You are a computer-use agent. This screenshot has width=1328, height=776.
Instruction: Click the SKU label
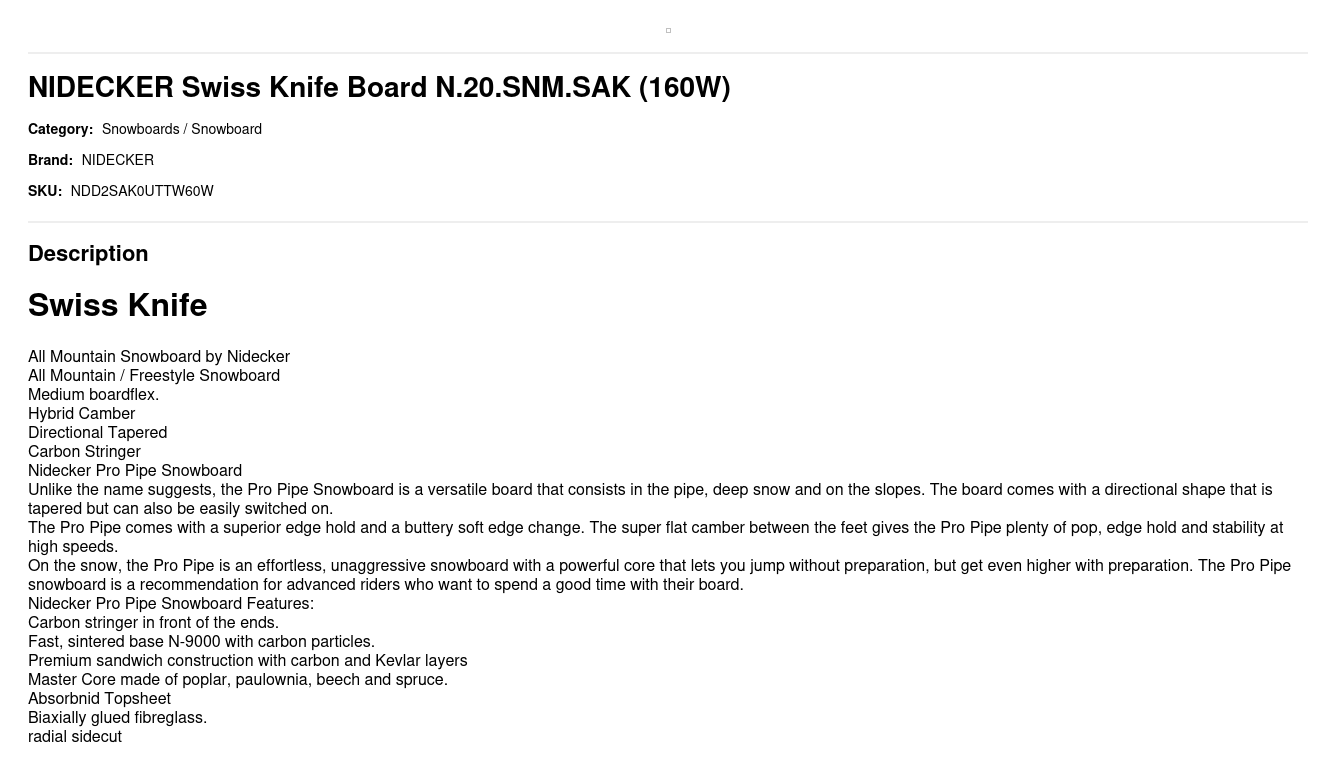(x=45, y=191)
